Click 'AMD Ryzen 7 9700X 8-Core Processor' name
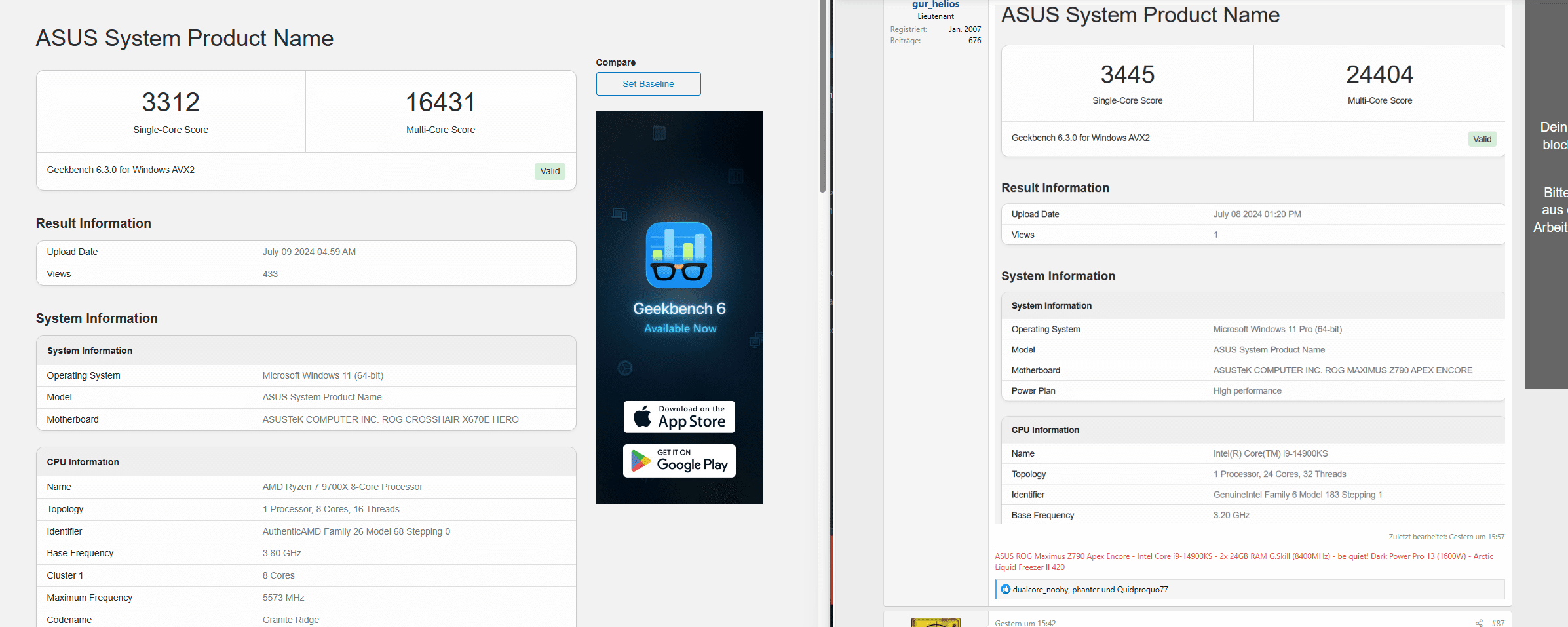The height and width of the screenshot is (627, 1568). (343, 487)
